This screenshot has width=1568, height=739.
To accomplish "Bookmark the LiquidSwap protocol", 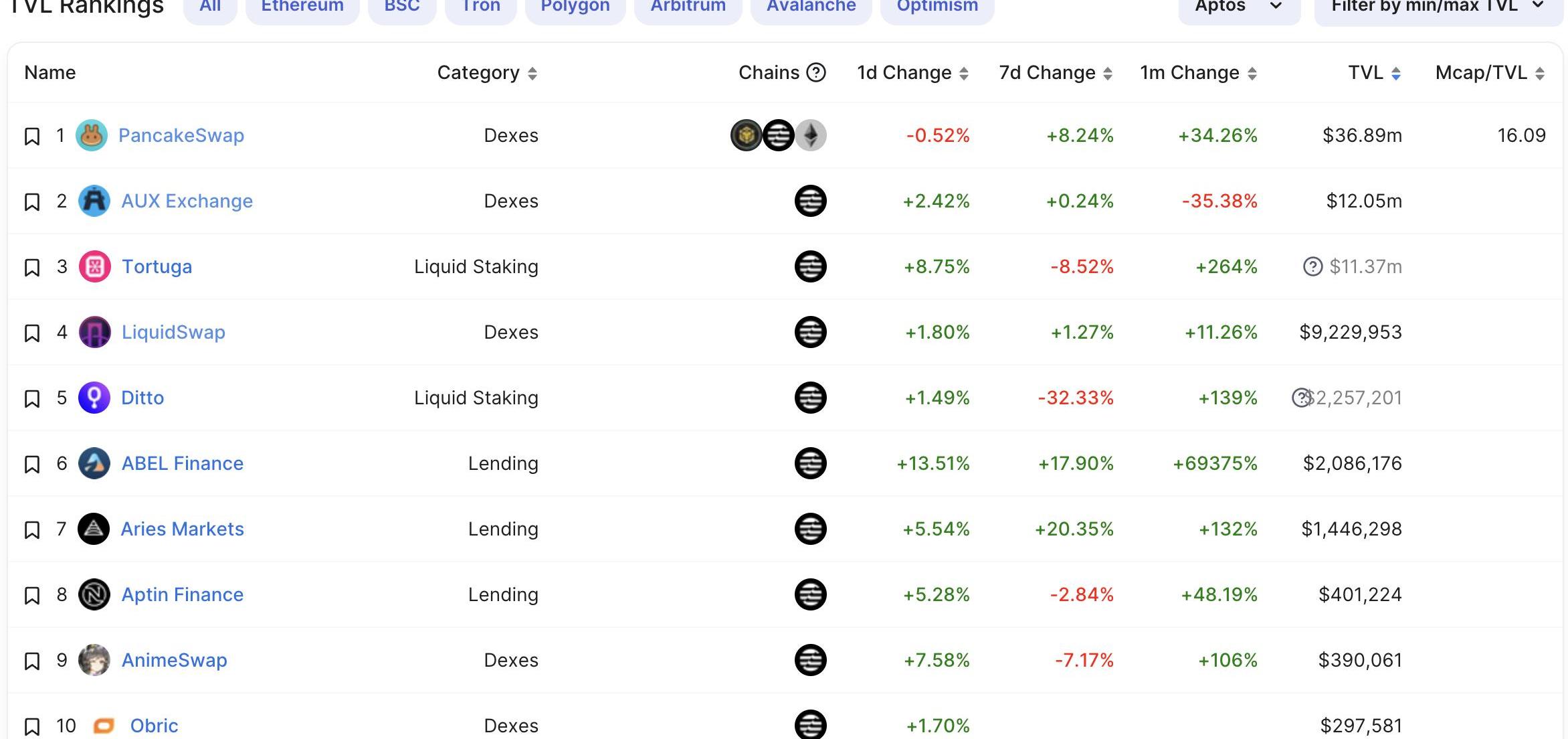I will click(31, 333).
